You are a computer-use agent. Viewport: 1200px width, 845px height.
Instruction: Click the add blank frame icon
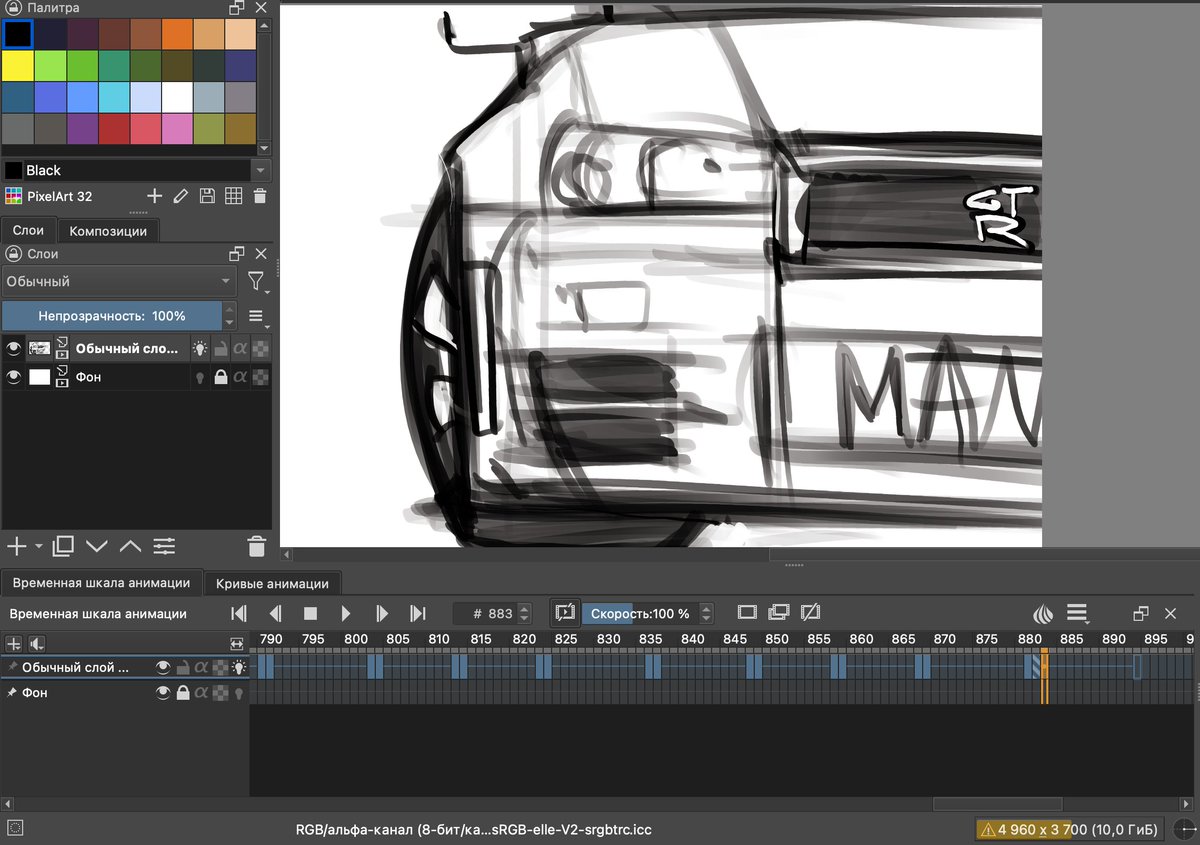click(746, 612)
